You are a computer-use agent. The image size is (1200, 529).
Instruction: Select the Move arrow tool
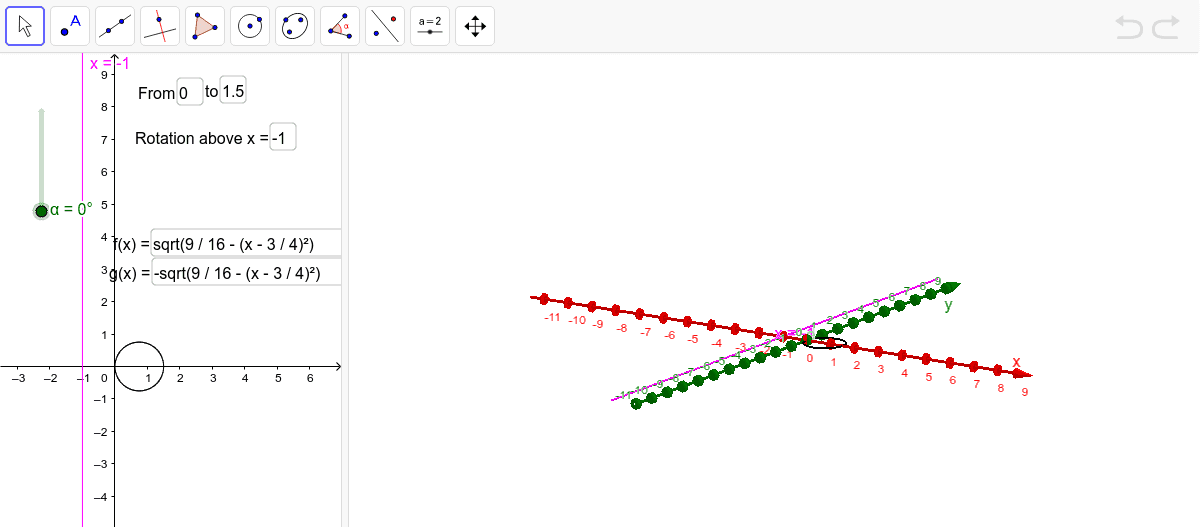click(x=25, y=26)
